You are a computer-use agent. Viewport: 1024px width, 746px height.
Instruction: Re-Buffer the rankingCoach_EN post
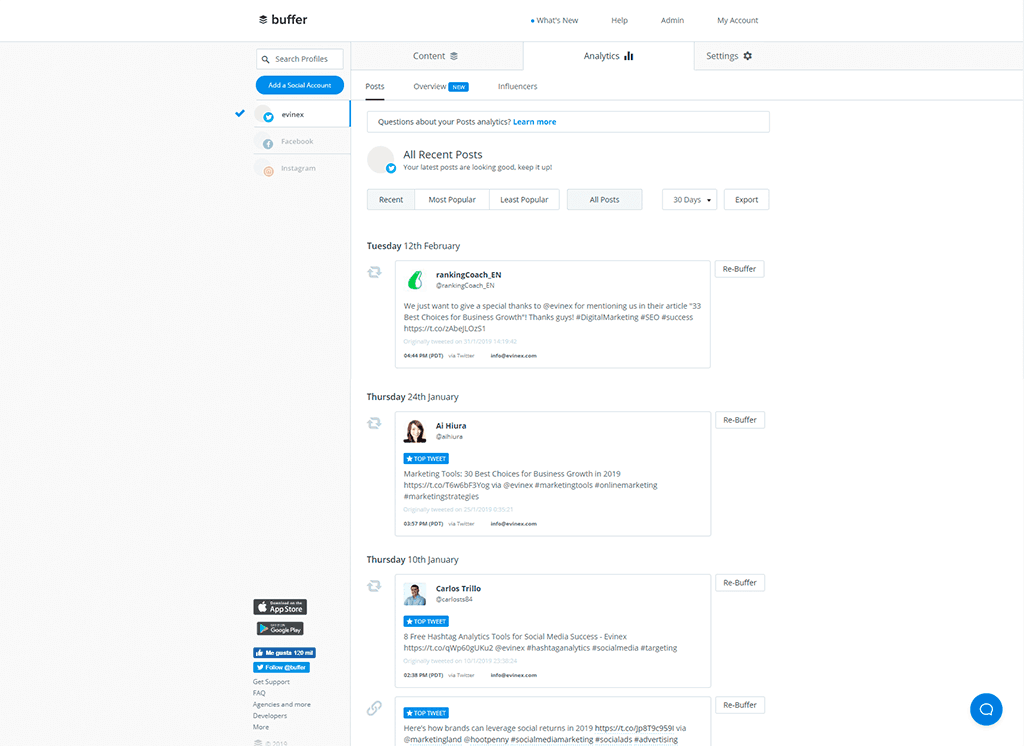739,269
